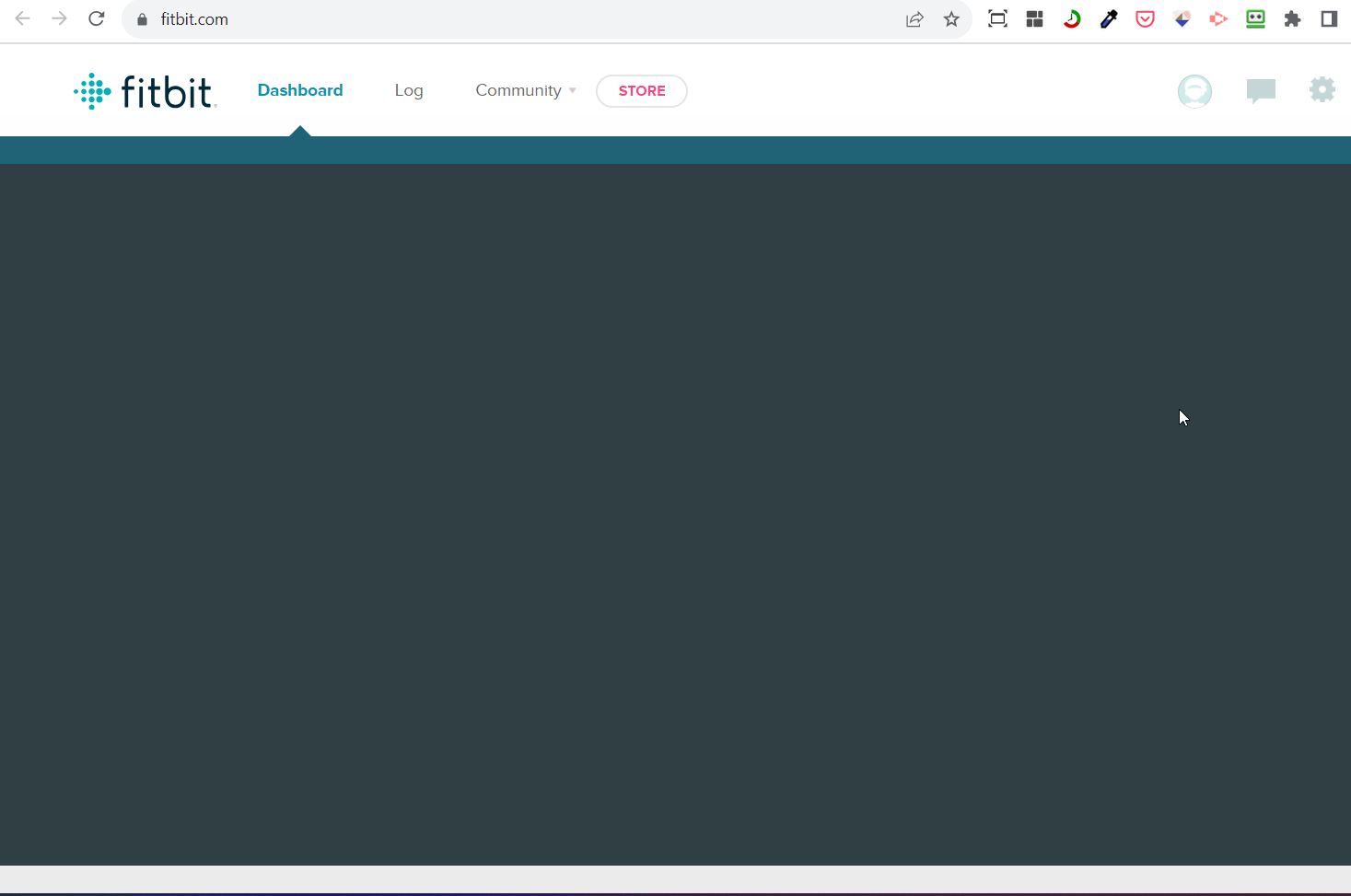
Task: Bookmark this page with the star icon
Action: click(951, 19)
